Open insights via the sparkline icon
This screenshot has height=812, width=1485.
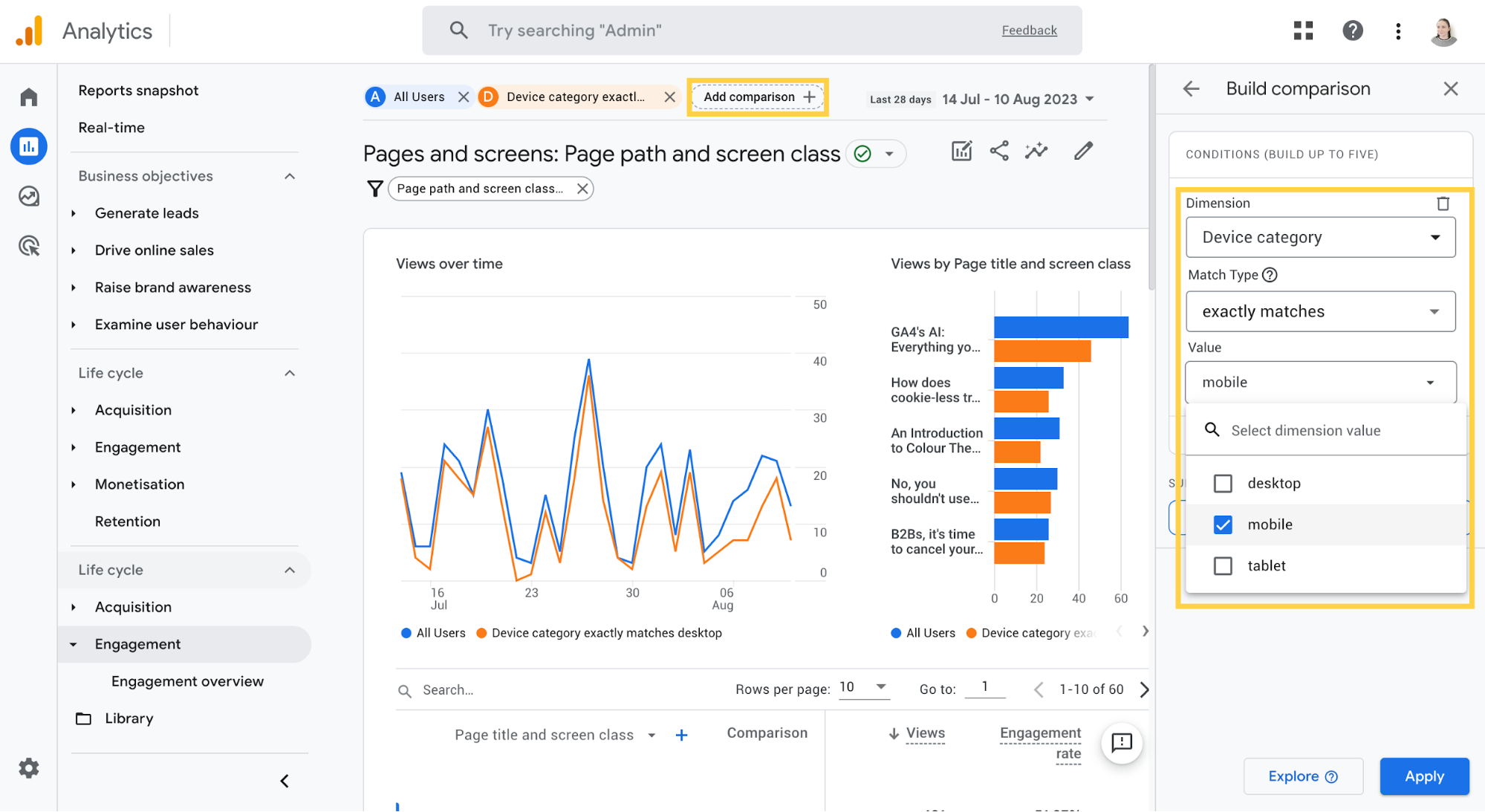pyautogui.click(x=1036, y=151)
